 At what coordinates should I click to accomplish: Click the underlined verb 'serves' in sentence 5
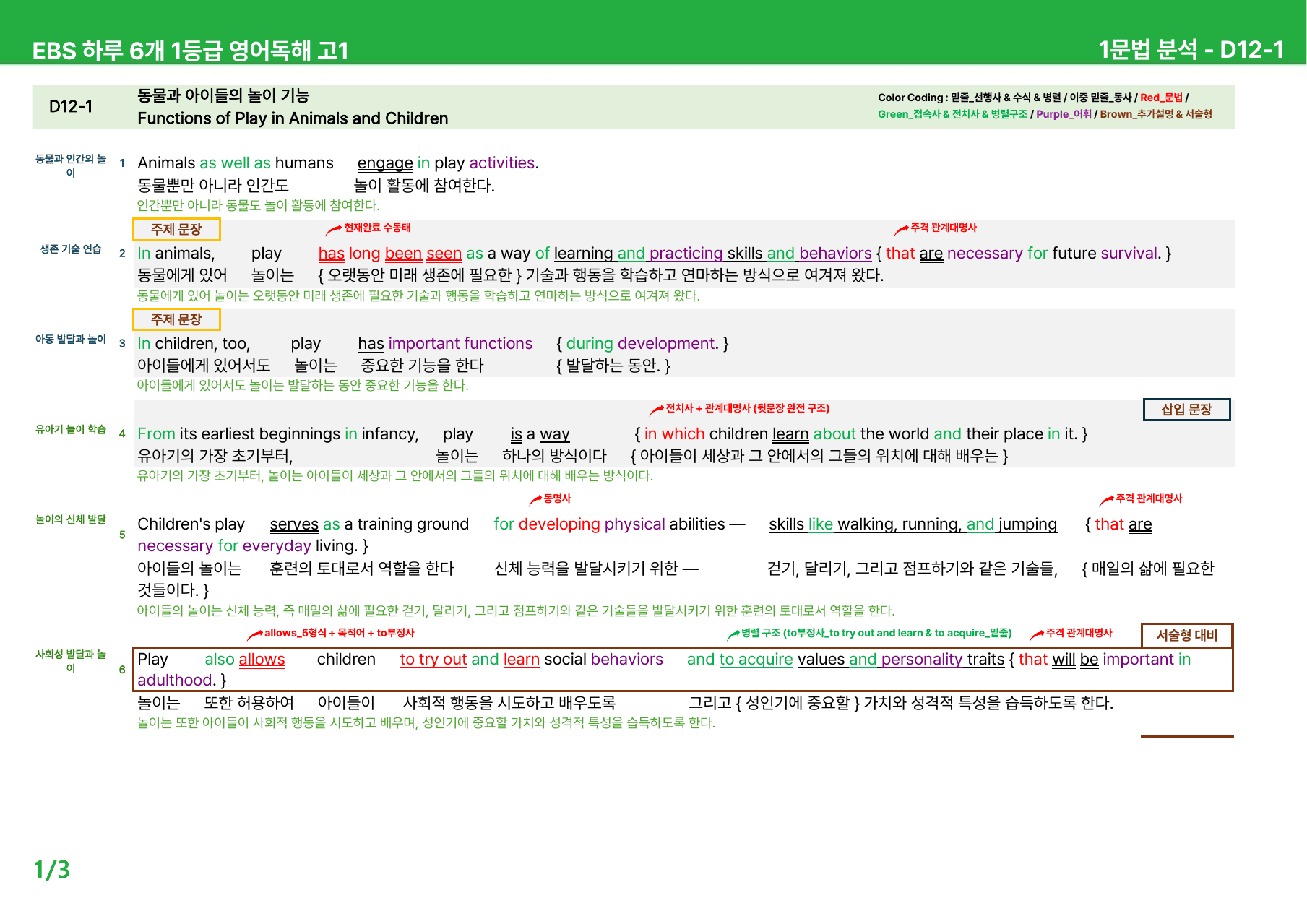(294, 524)
